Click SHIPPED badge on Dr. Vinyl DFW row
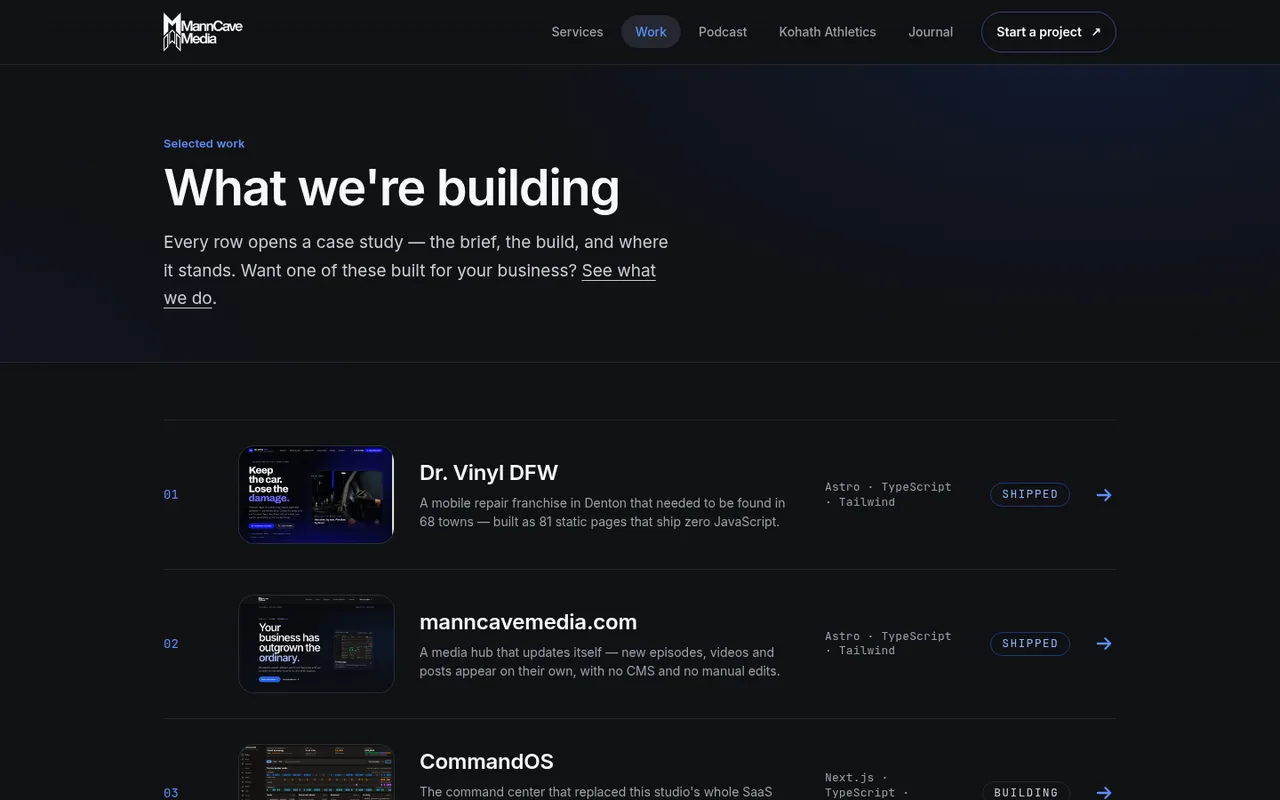 pyautogui.click(x=1030, y=494)
